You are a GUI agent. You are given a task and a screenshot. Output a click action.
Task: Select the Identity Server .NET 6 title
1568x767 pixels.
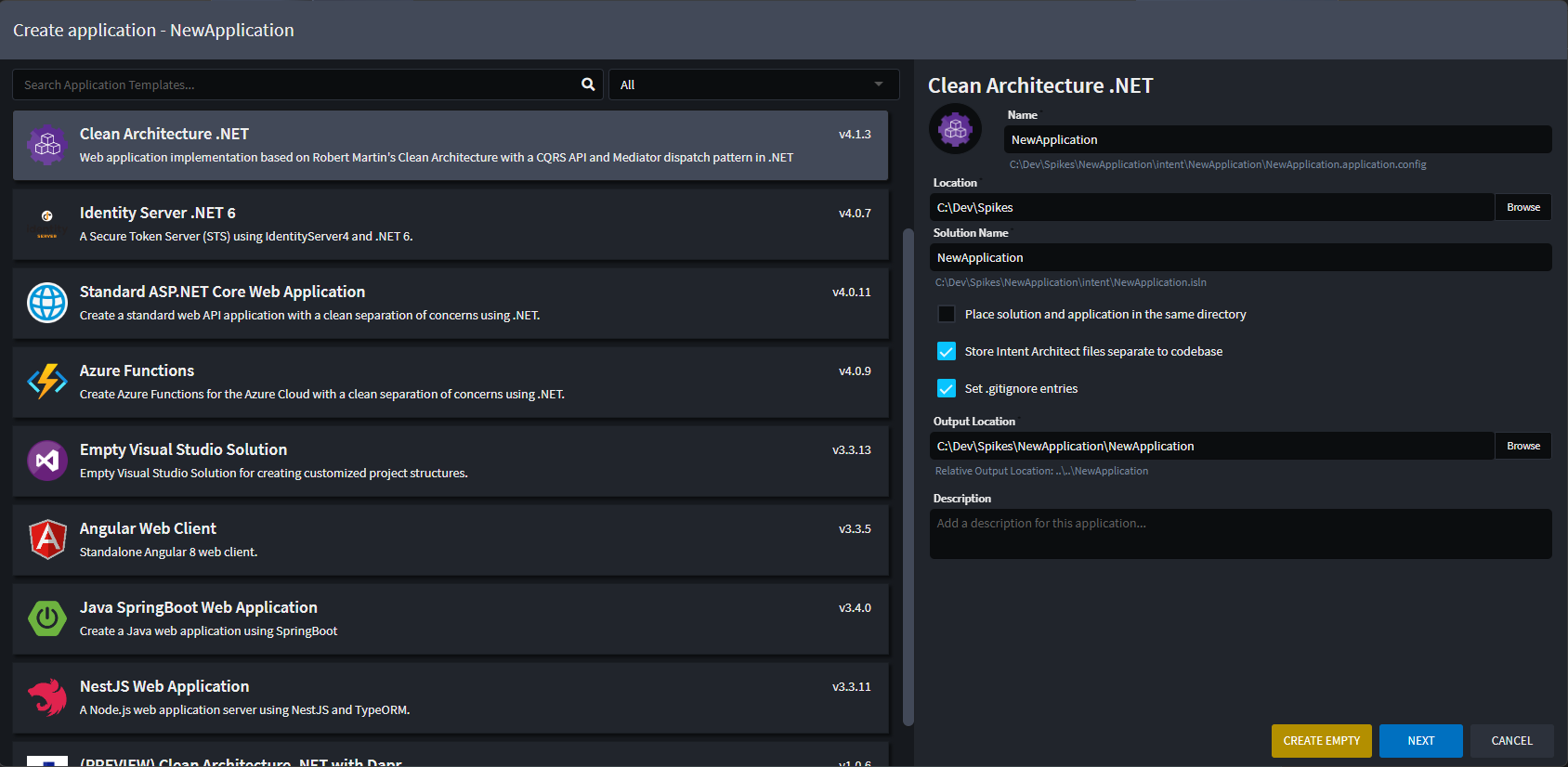point(158,213)
